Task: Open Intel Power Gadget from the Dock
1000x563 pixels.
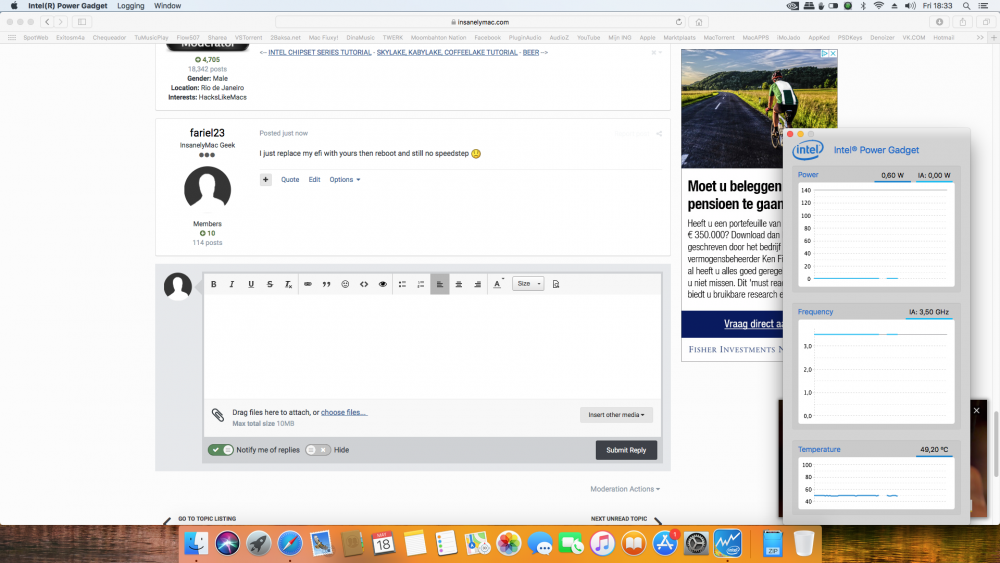Action: tap(728, 544)
